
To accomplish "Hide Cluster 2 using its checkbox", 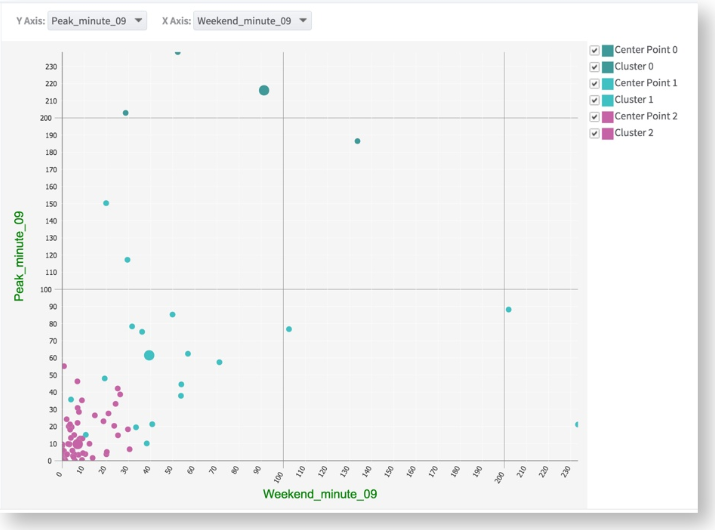I will [x=594, y=133].
